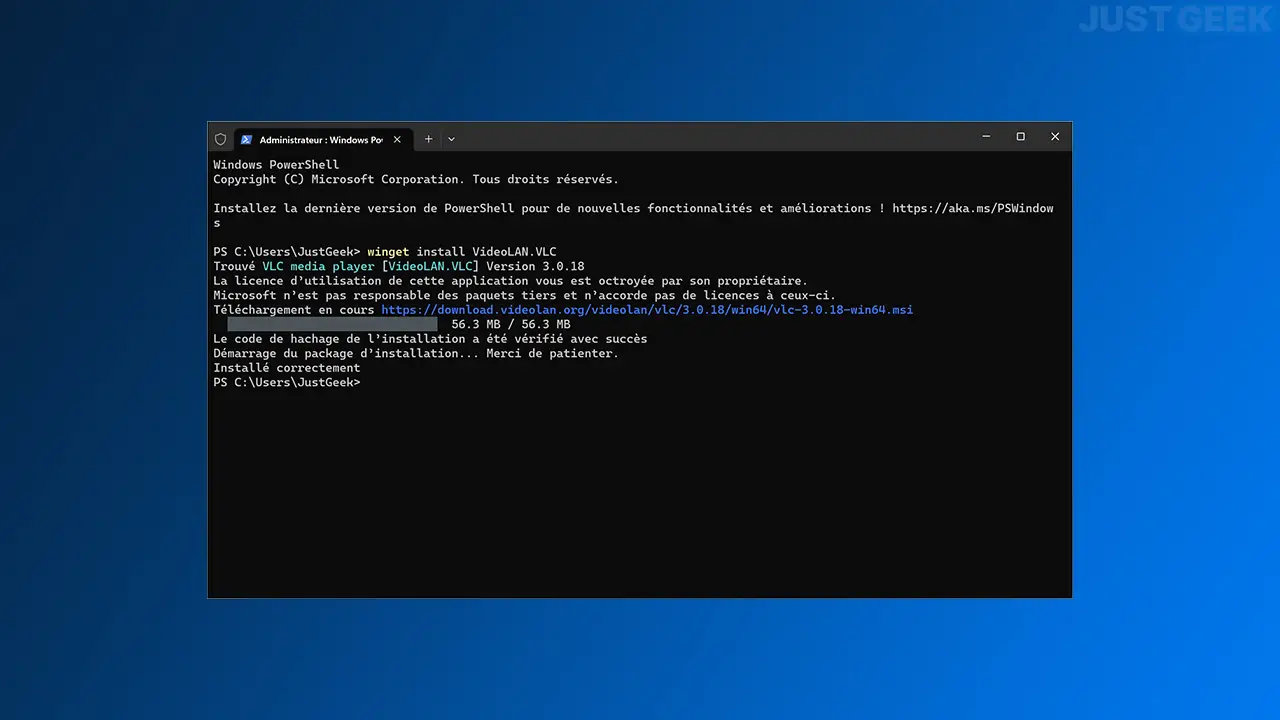Click the 'Installé correctement' line
The image size is (1280, 720).
pos(287,368)
